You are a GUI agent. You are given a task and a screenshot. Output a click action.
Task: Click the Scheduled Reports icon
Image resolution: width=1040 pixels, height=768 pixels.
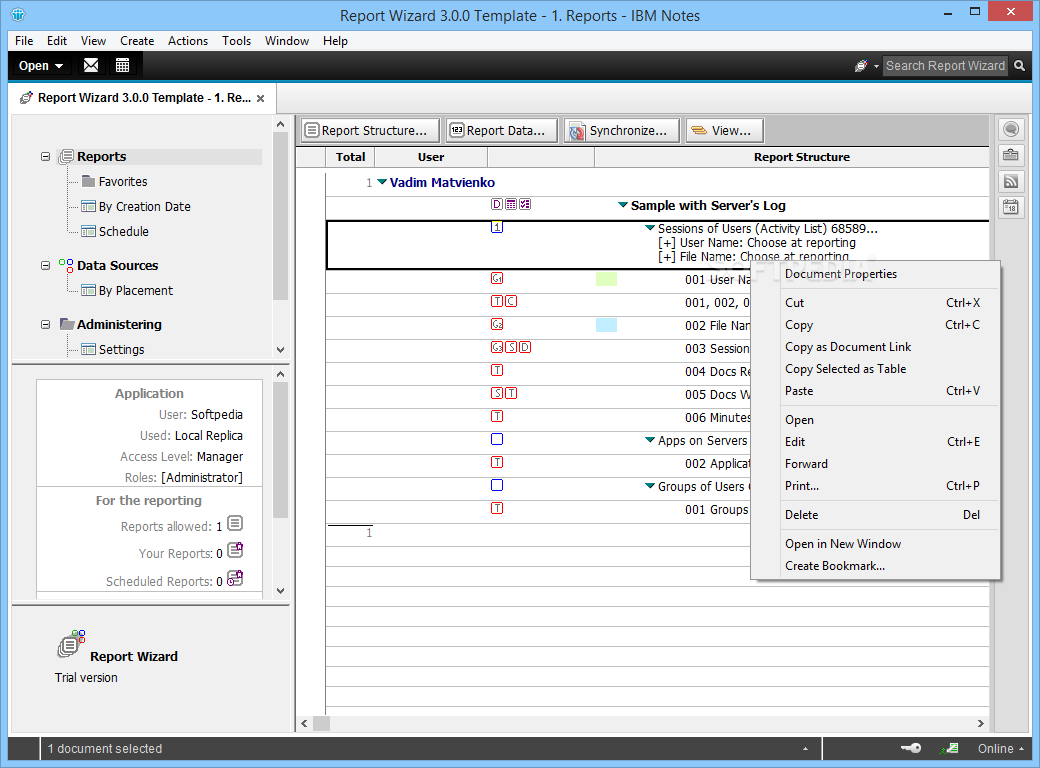pyautogui.click(x=235, y=578)
